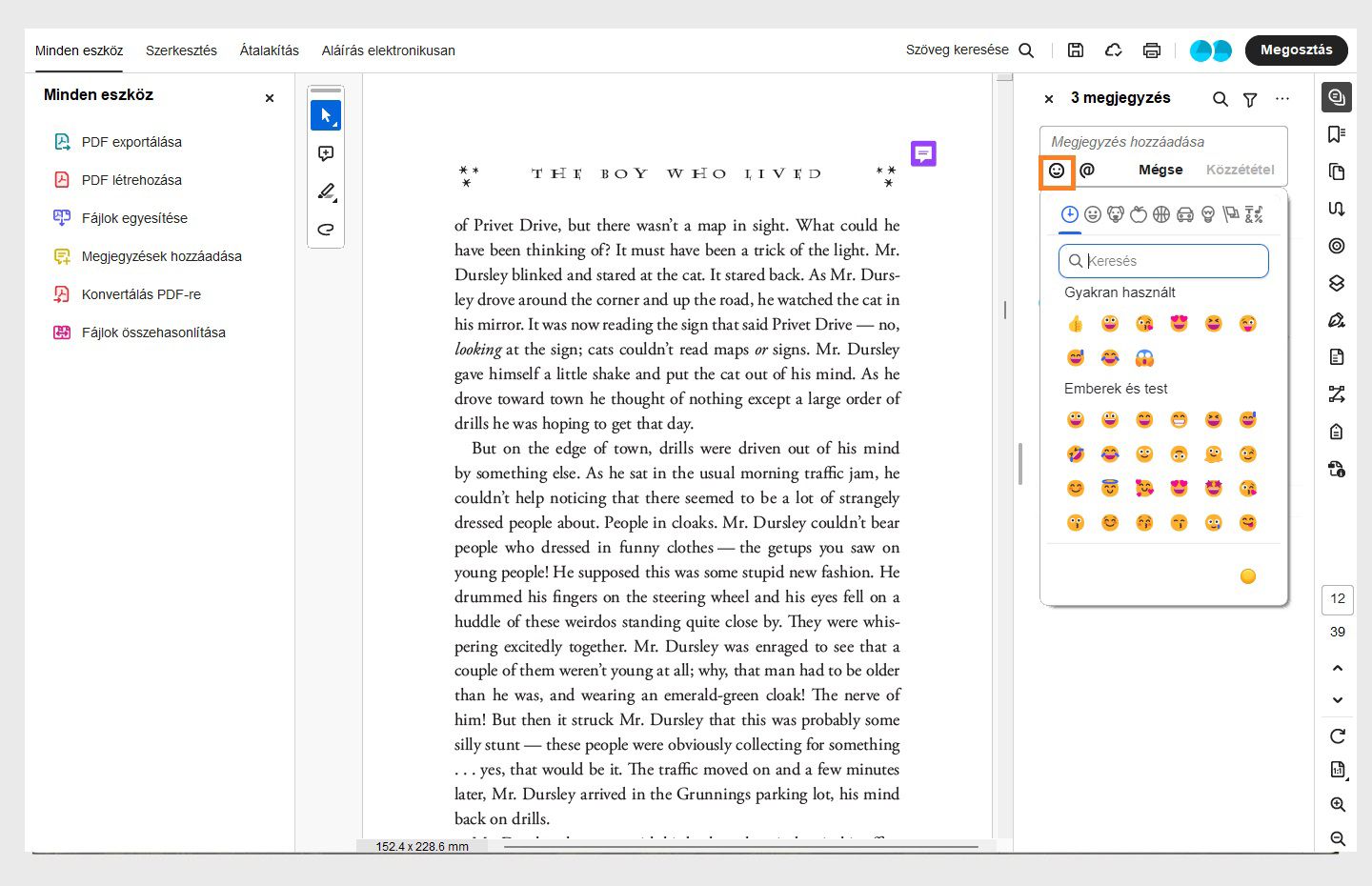Click the magnifier next to Szöveg keresése
Viewport: 1372px width, 886px height.
point(1026,50)
